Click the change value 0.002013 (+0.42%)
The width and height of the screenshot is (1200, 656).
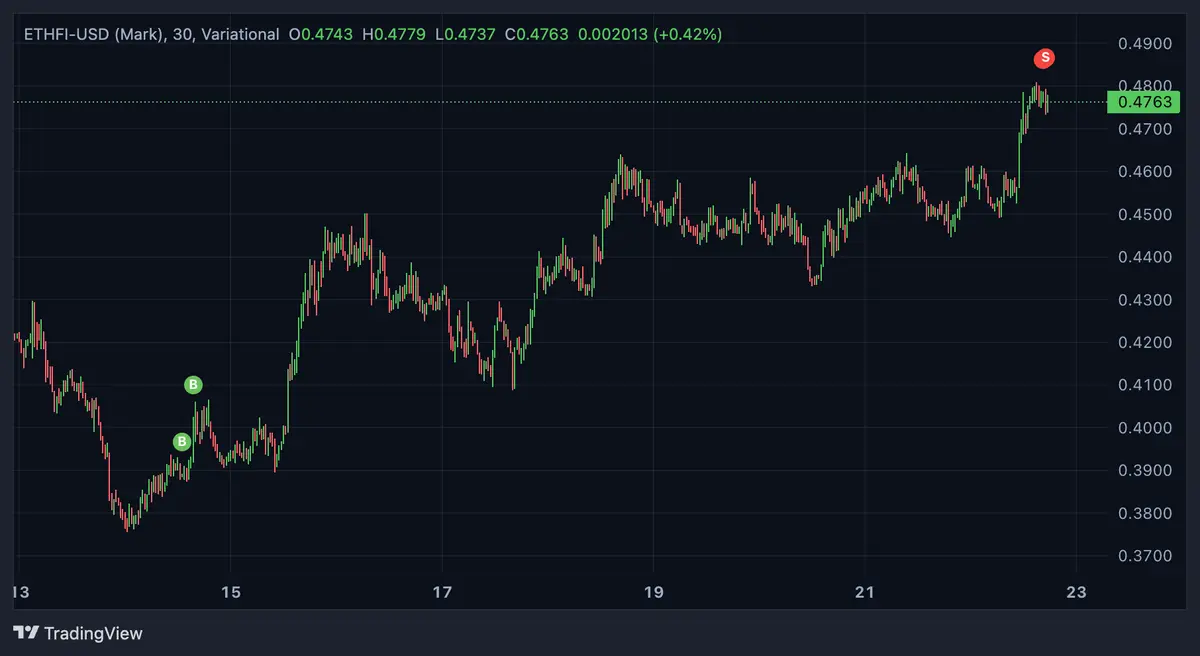pyautogui.click(x=649, y=34)
